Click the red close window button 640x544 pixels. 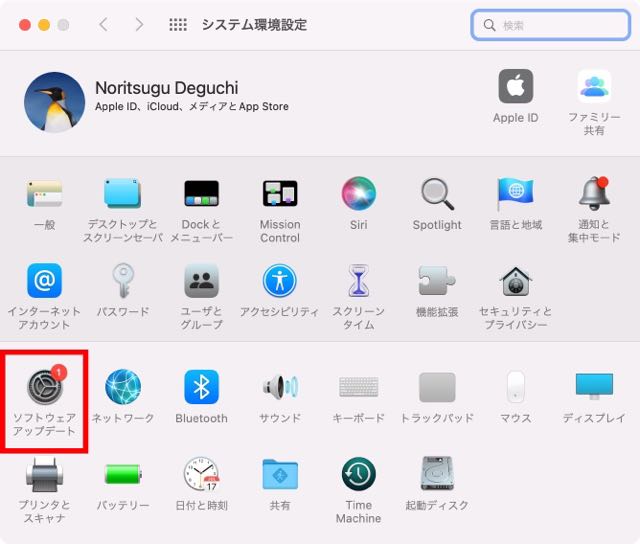25,25
